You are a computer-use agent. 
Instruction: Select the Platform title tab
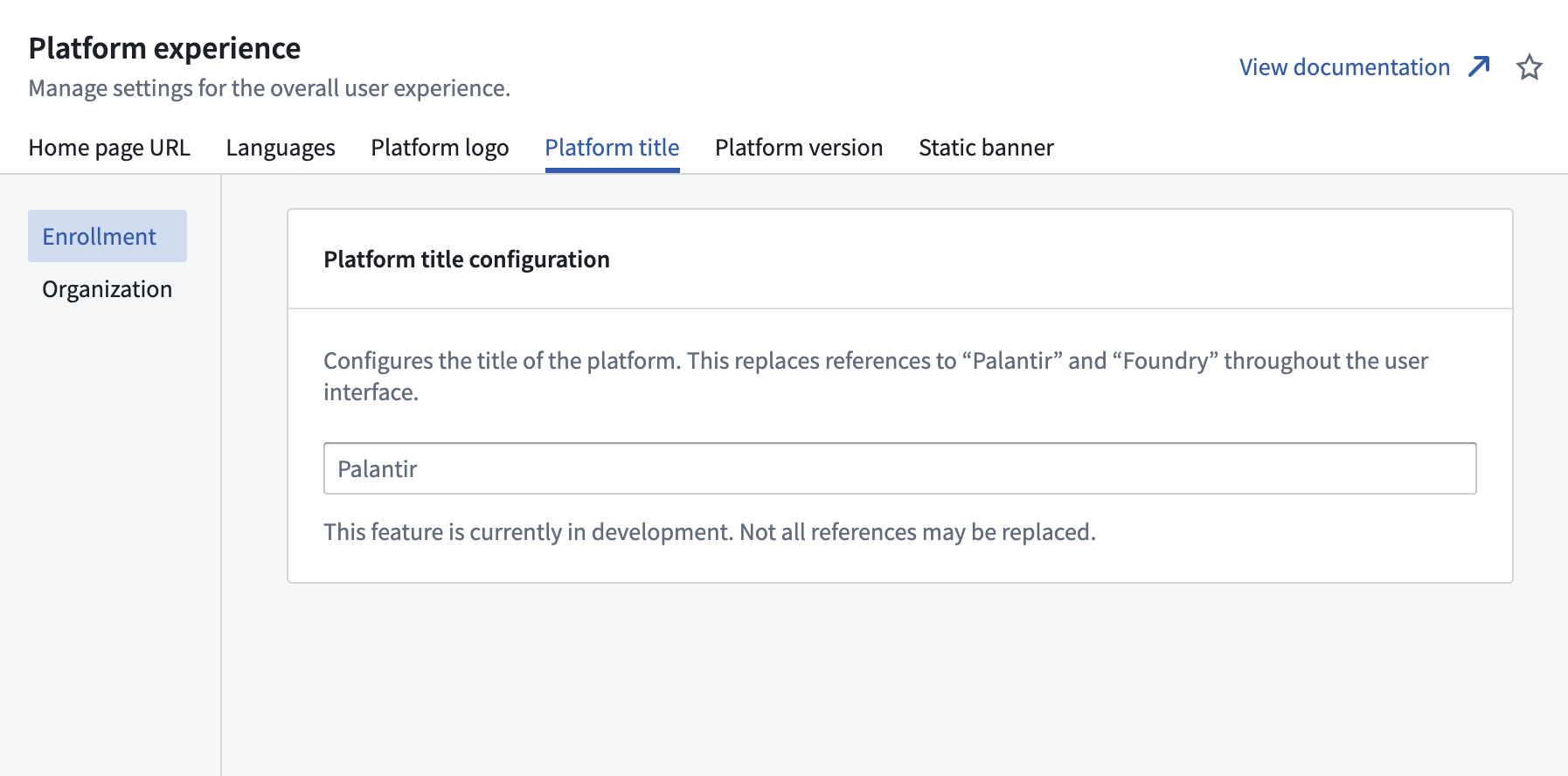[612, 148]
